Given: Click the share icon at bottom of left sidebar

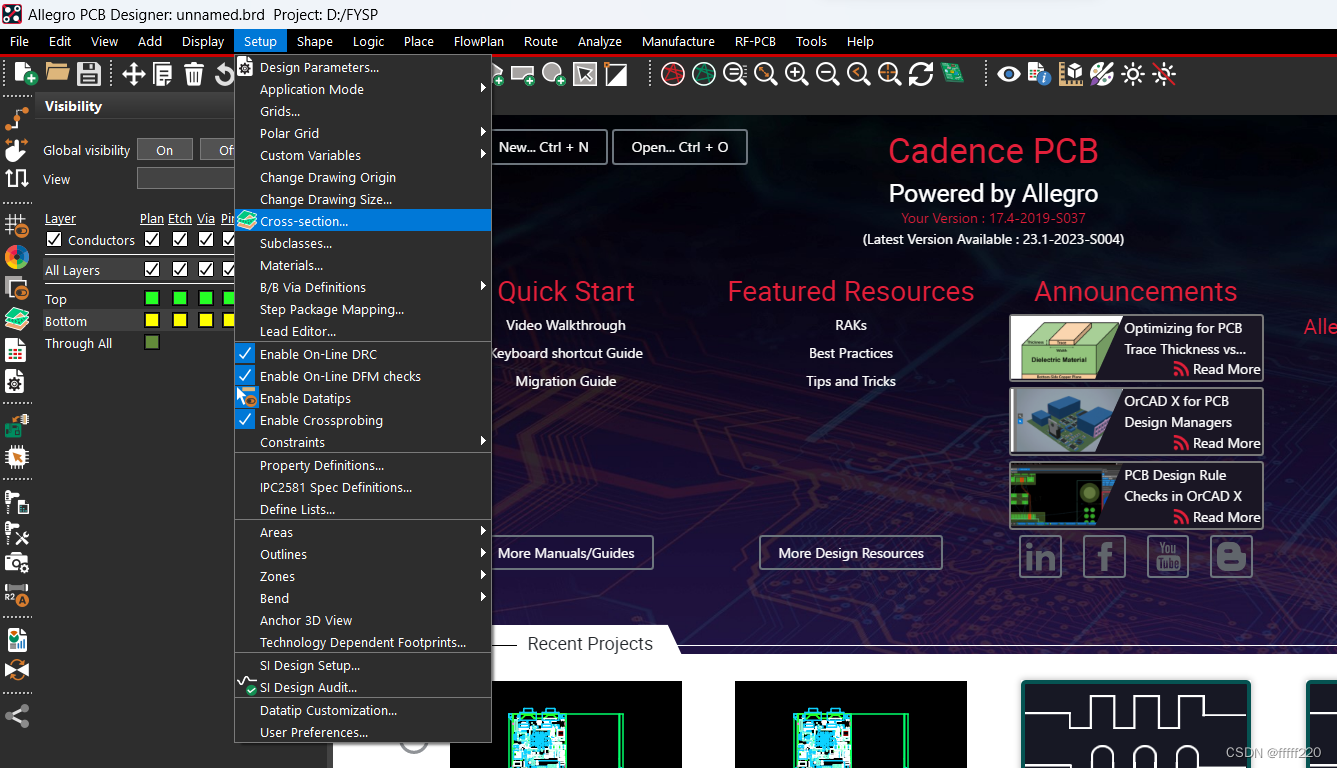Looking at the screenshot, I should 17,716.
